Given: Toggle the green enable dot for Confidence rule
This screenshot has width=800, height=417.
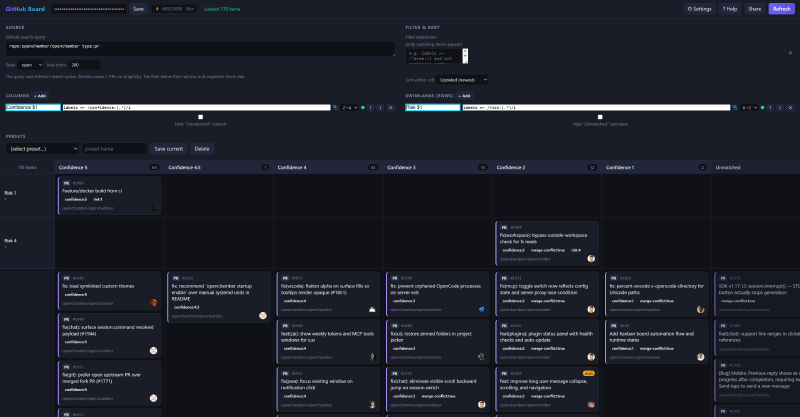Looking at the screenshot, I should (x=363, y=108).
